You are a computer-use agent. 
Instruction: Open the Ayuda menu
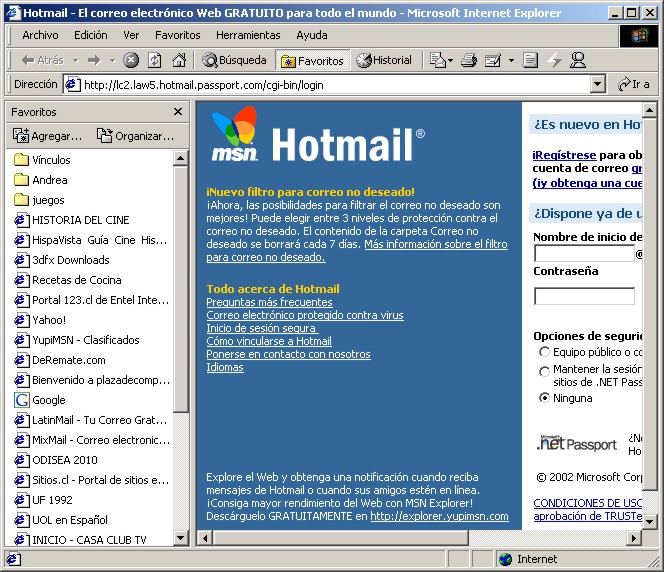point(312,35)
